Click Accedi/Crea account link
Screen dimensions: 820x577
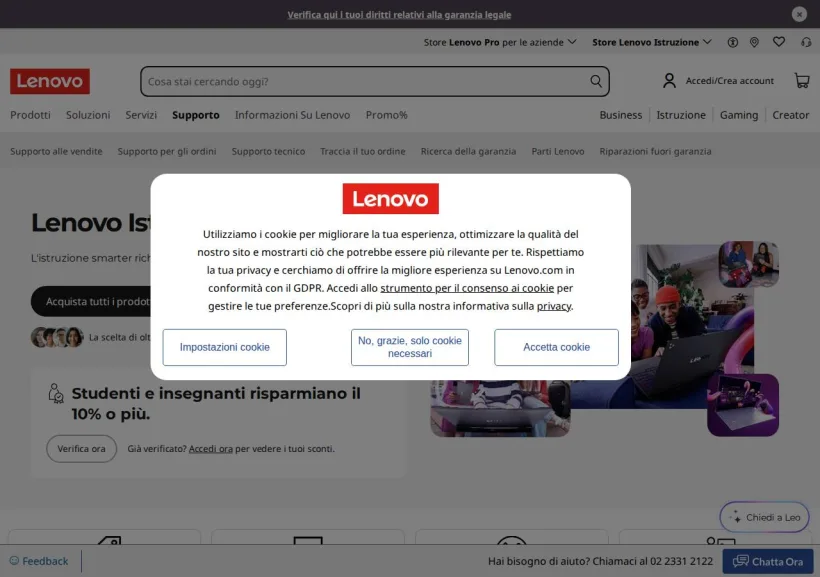tap(730, 81)
